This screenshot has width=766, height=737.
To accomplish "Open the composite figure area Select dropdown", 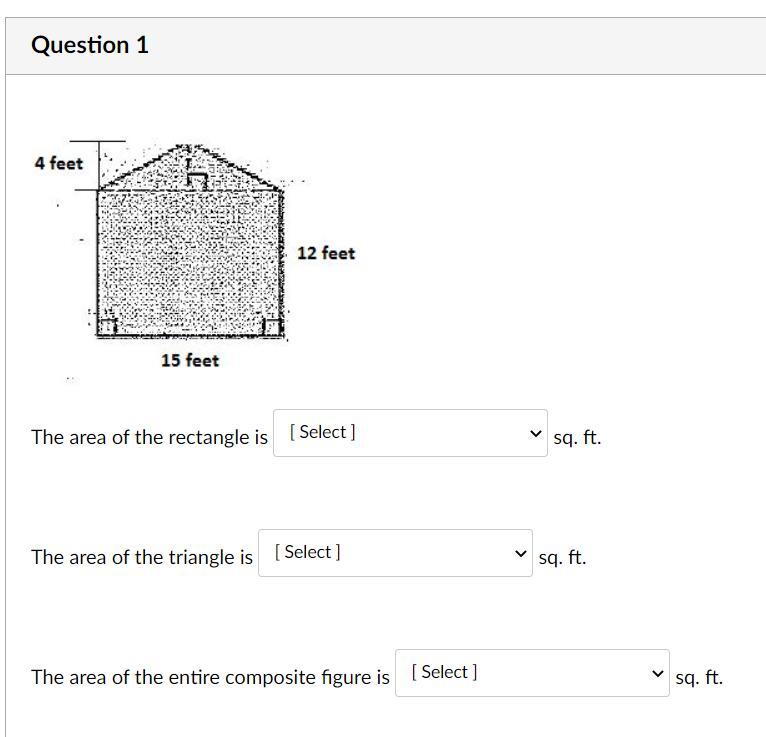I will coord(532,673).
